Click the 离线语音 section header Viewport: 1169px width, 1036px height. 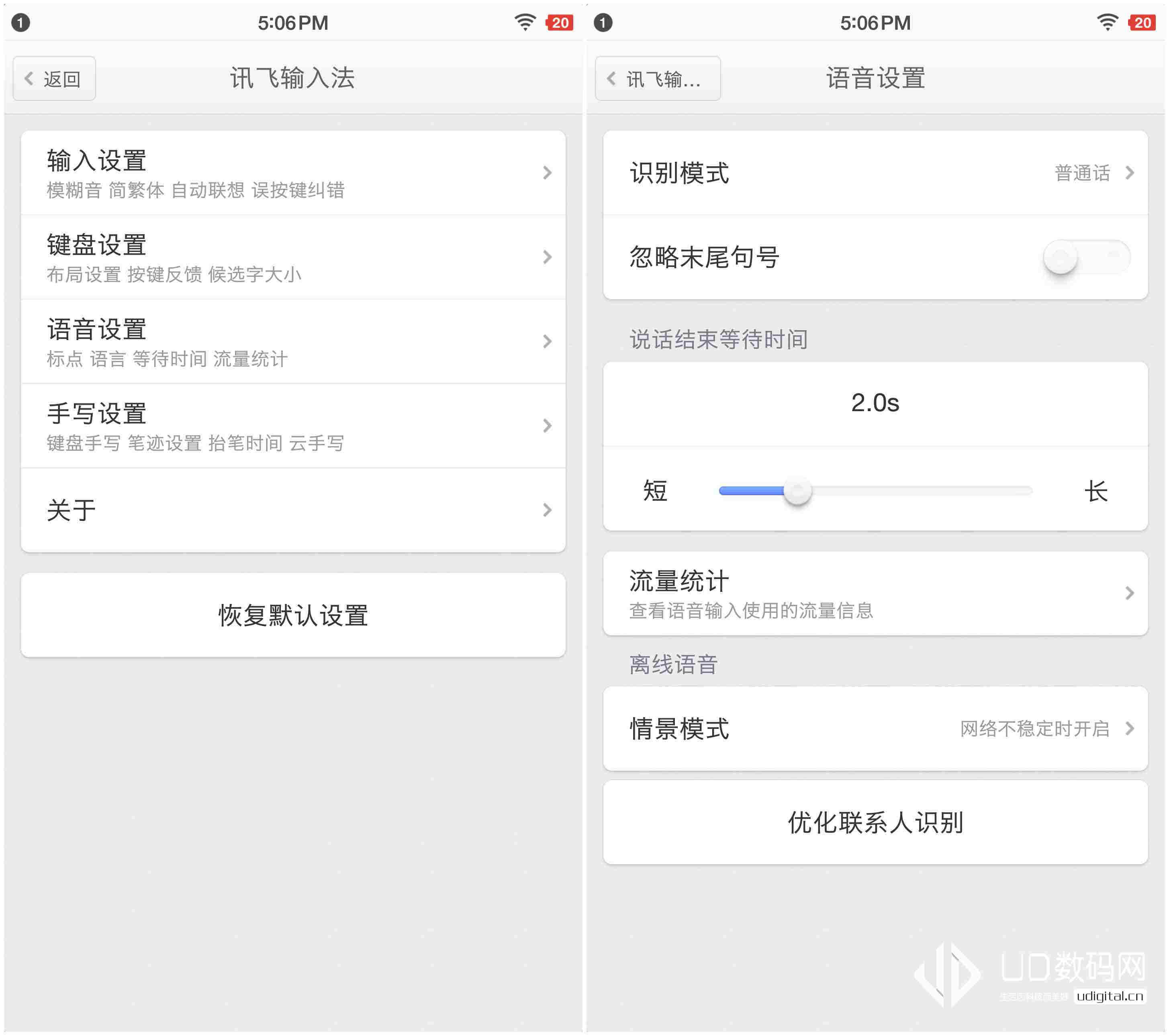point(673,665)
